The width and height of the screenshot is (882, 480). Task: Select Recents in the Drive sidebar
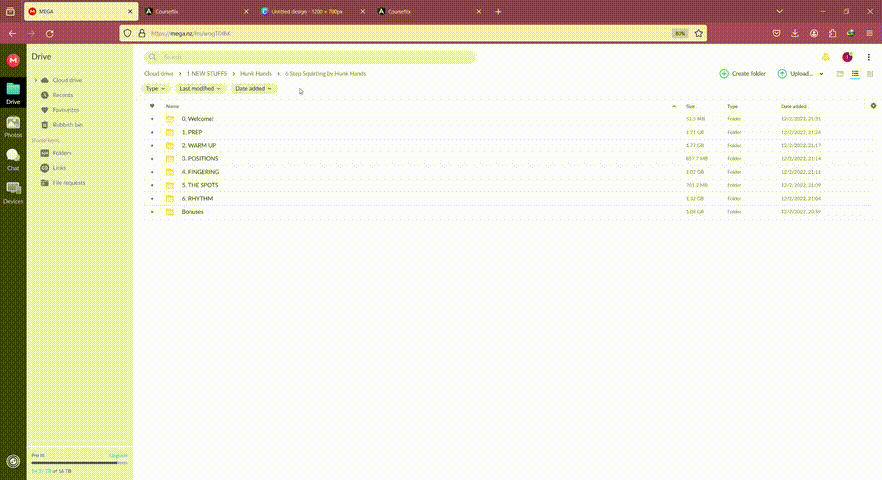(x=62, y=95)
